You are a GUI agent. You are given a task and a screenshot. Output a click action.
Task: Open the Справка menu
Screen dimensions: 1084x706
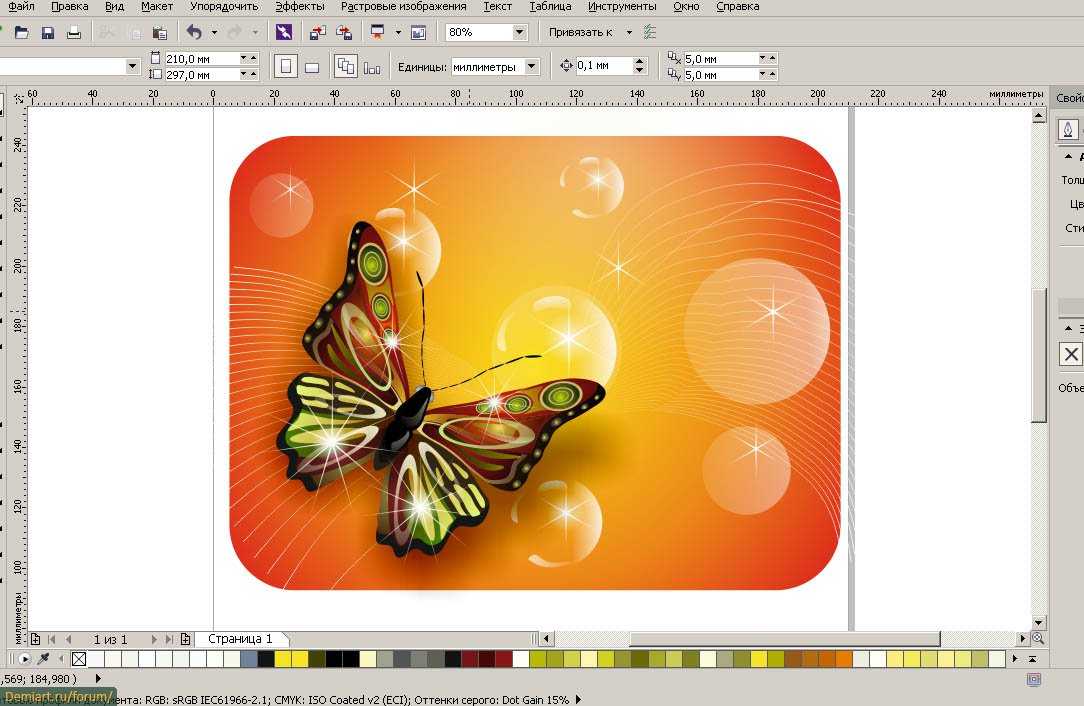(x=738, y=6)
